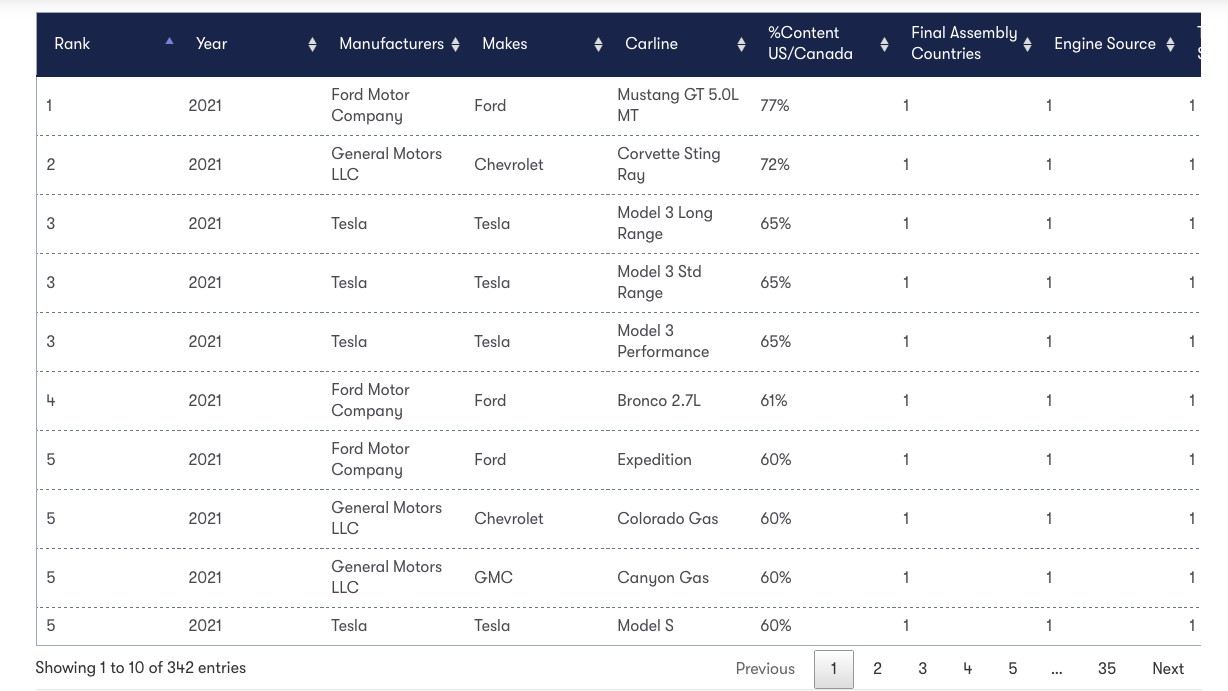The height and width of the screenshot is (691, 1228).
Task: Click the Next page button
Action: click(1167, 669)
